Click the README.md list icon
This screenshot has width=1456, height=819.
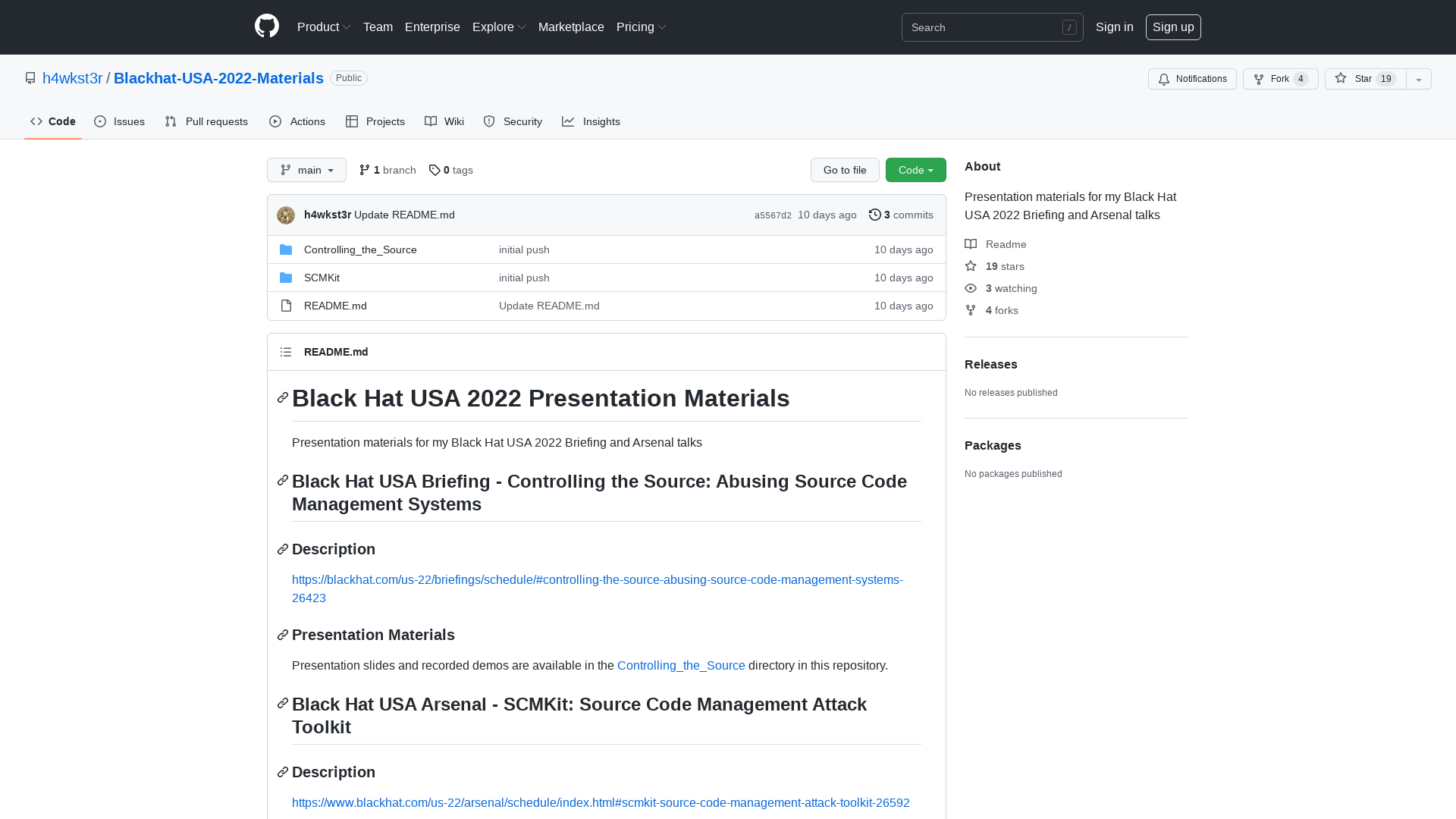pyautogui.click(x=286, y=352)
